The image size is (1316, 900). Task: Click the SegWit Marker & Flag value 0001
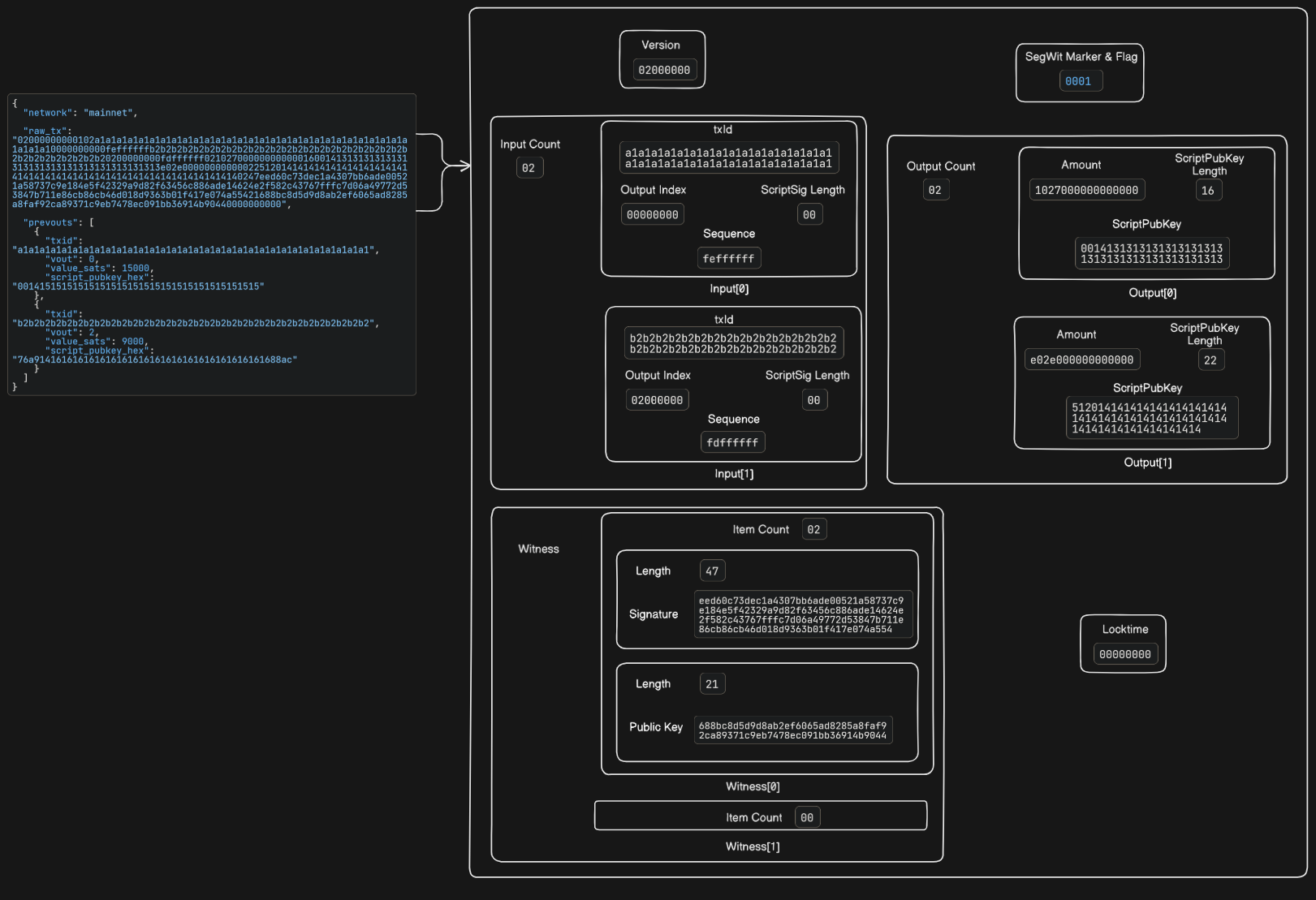[1079, 80]
